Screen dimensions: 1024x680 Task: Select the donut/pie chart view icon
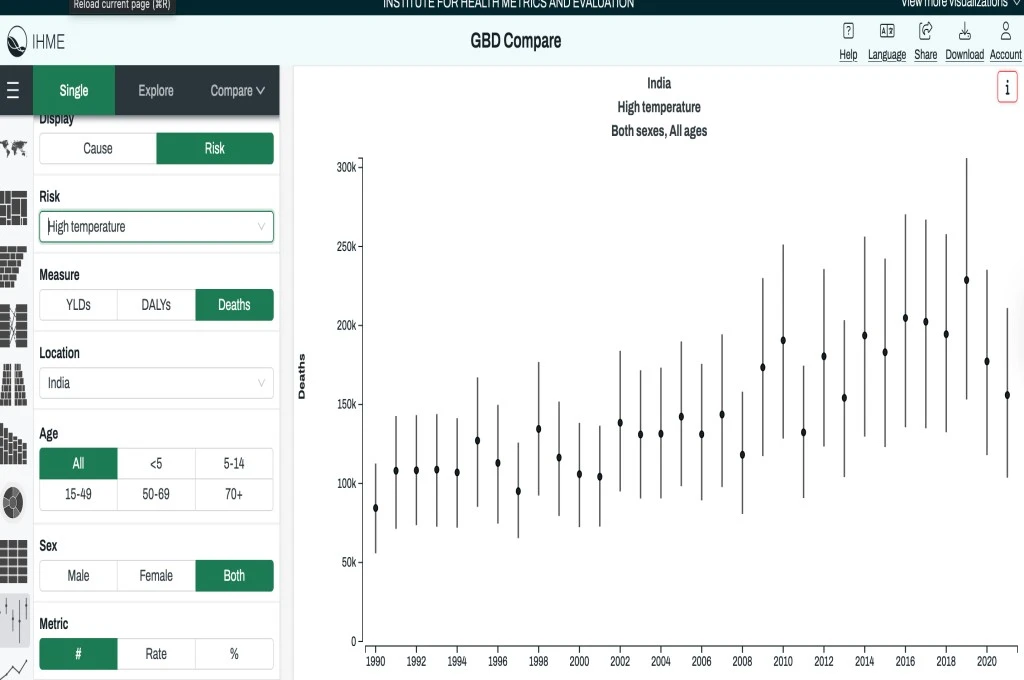tap(15, 500)
